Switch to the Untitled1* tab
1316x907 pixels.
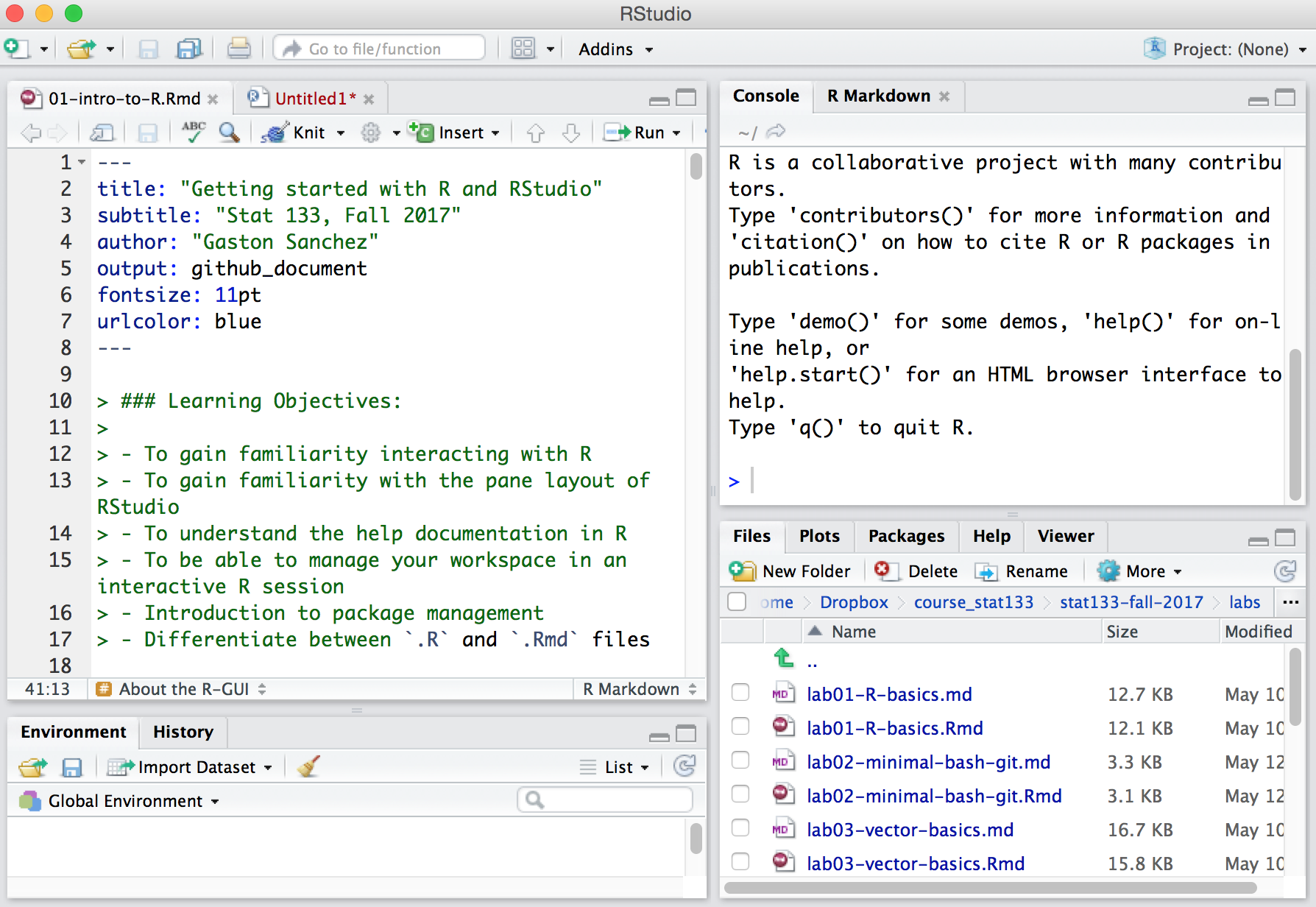[x=315, y=99]
